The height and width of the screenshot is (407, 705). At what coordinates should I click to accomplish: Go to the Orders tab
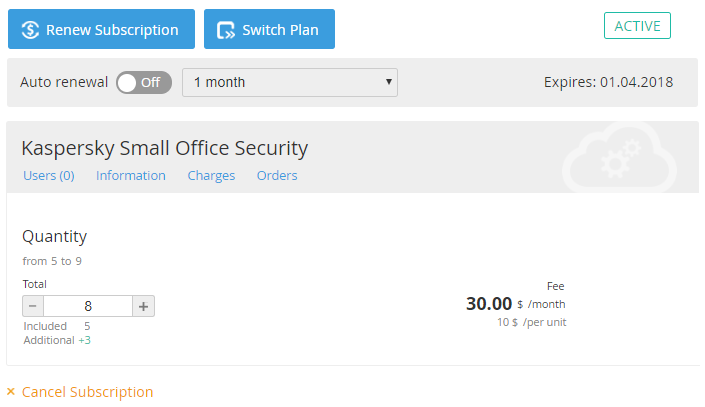(x=277, y=175)
